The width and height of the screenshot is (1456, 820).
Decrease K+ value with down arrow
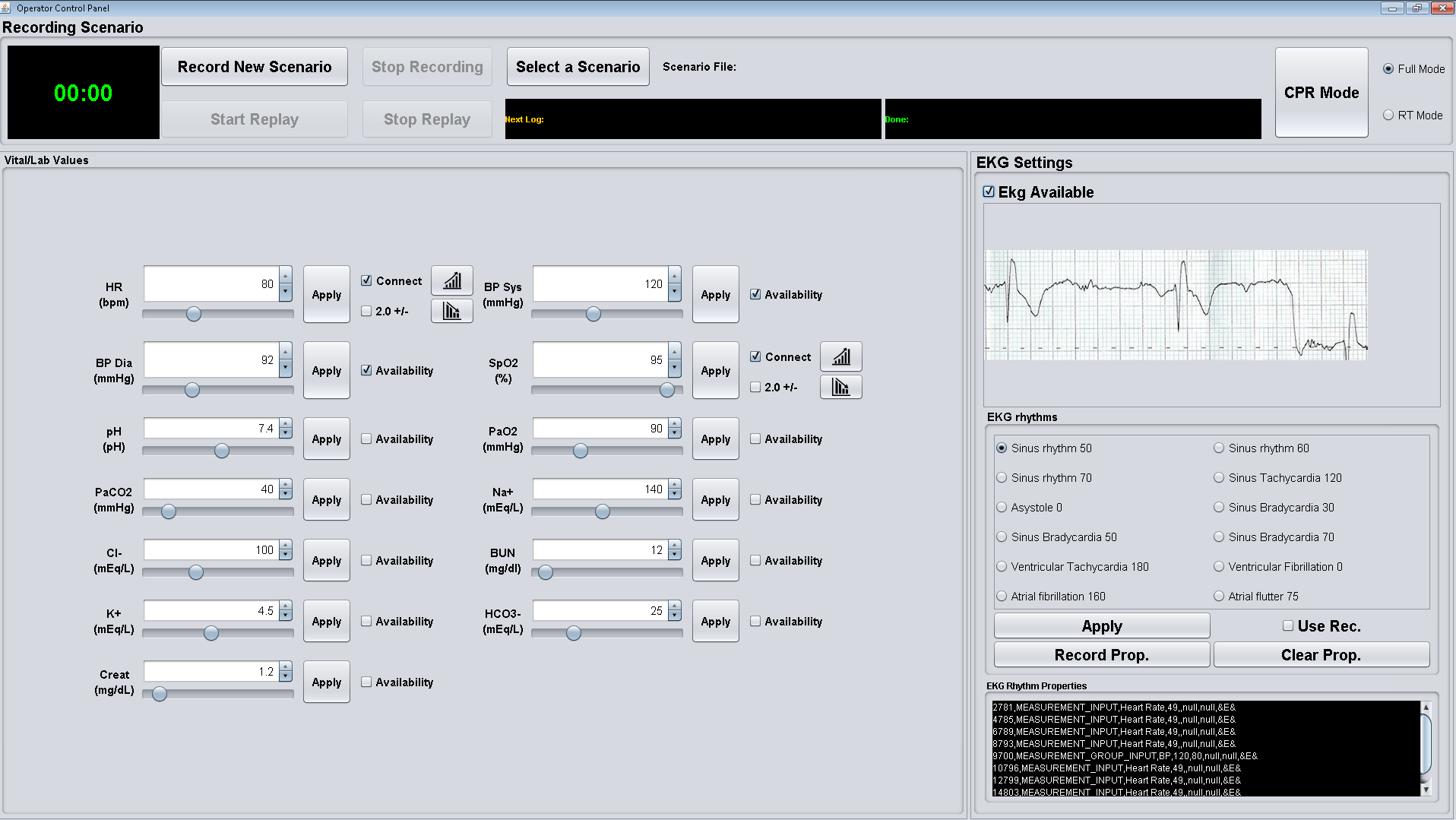click(286, 616)
